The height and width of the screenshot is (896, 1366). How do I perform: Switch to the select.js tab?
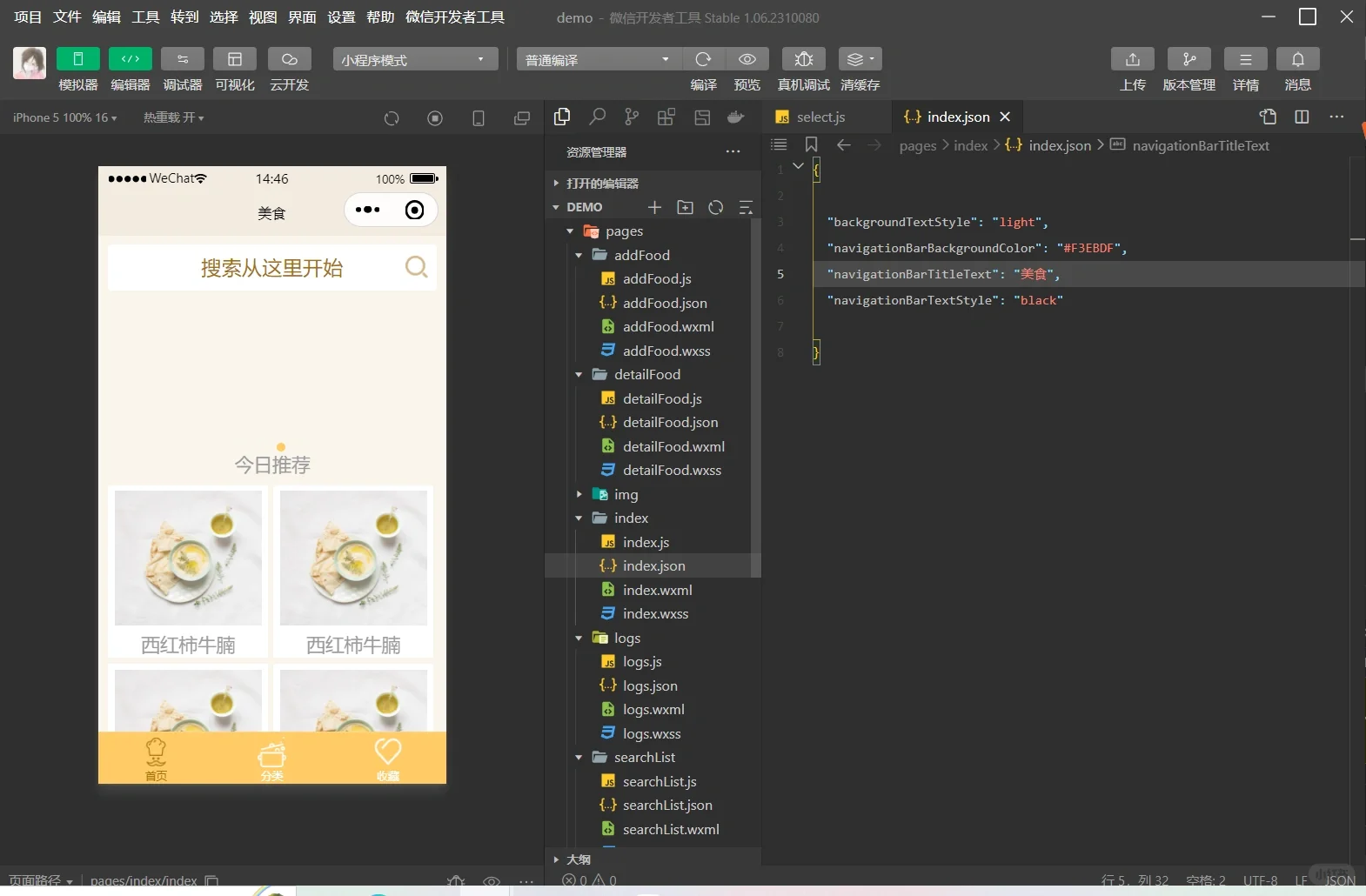[x=820, y=117]
